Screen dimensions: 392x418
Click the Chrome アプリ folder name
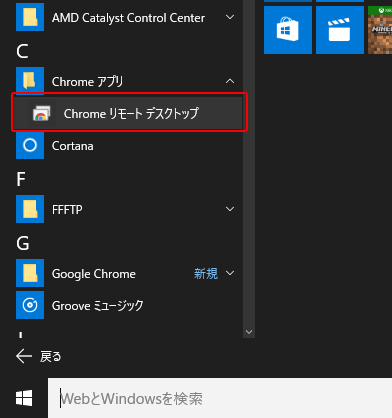88,82
